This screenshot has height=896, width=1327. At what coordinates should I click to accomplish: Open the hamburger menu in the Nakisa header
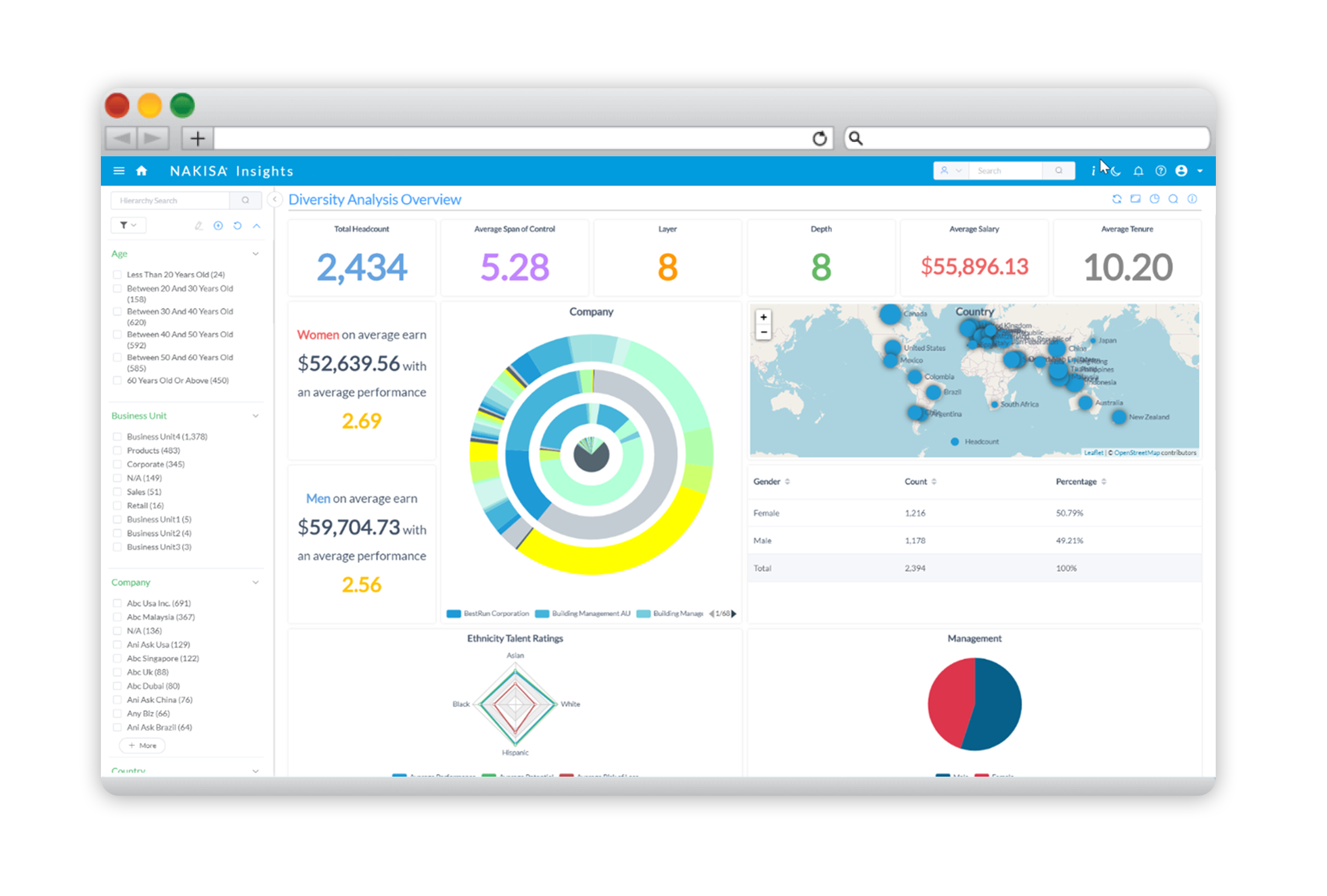pyautogui.click(x=119, y=171)
